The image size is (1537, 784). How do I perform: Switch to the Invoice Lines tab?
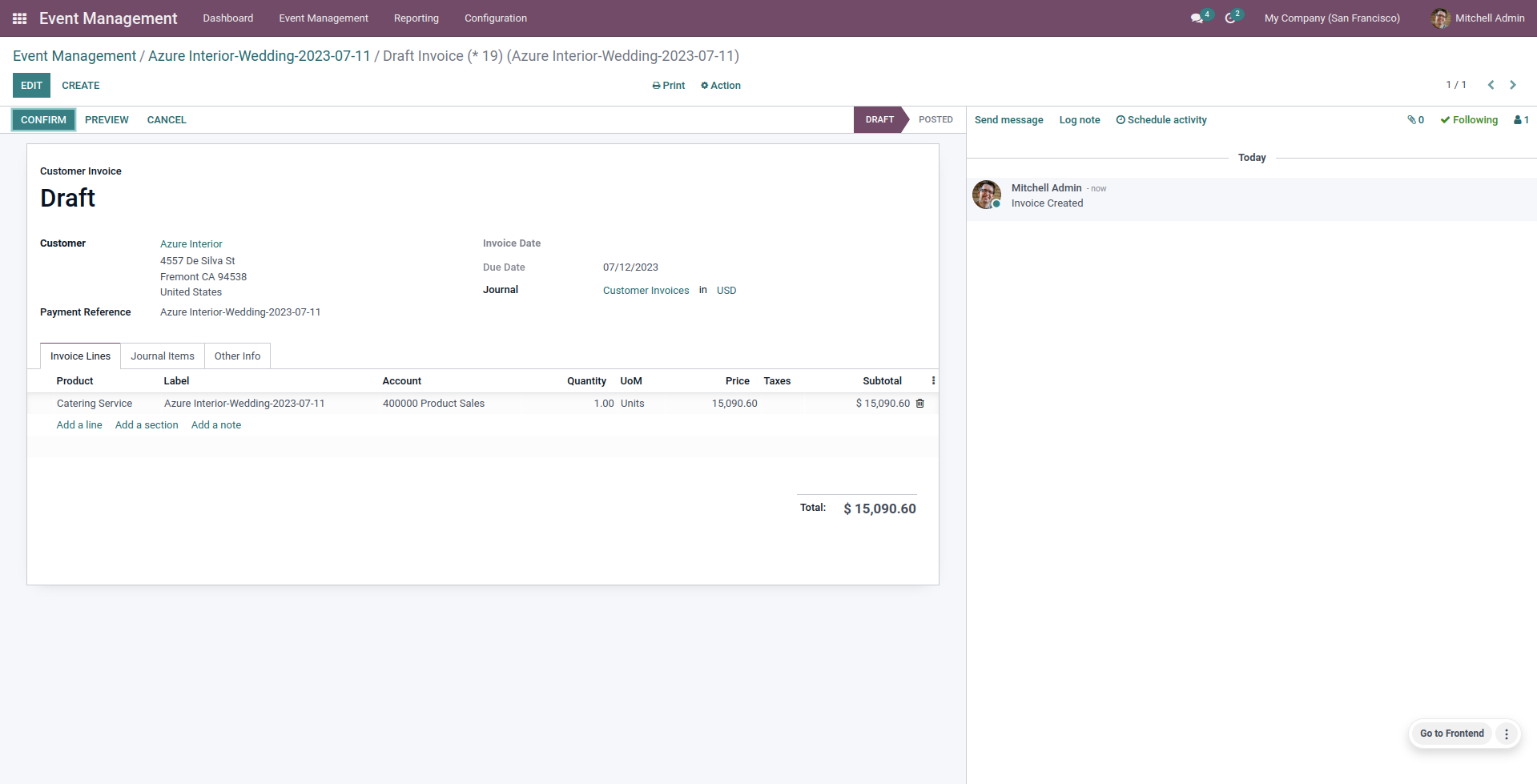pyautogui.click(x=80, y=356)
